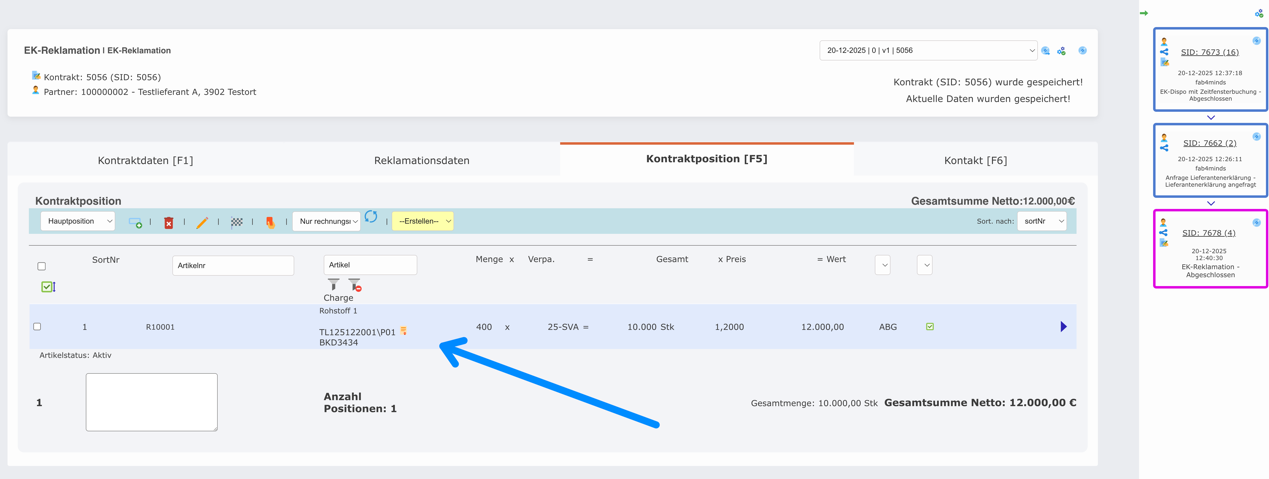This screenshot has width=1269, height=479.
Task: Select the Kontraktposition [F5] tab
Action: 707,159
